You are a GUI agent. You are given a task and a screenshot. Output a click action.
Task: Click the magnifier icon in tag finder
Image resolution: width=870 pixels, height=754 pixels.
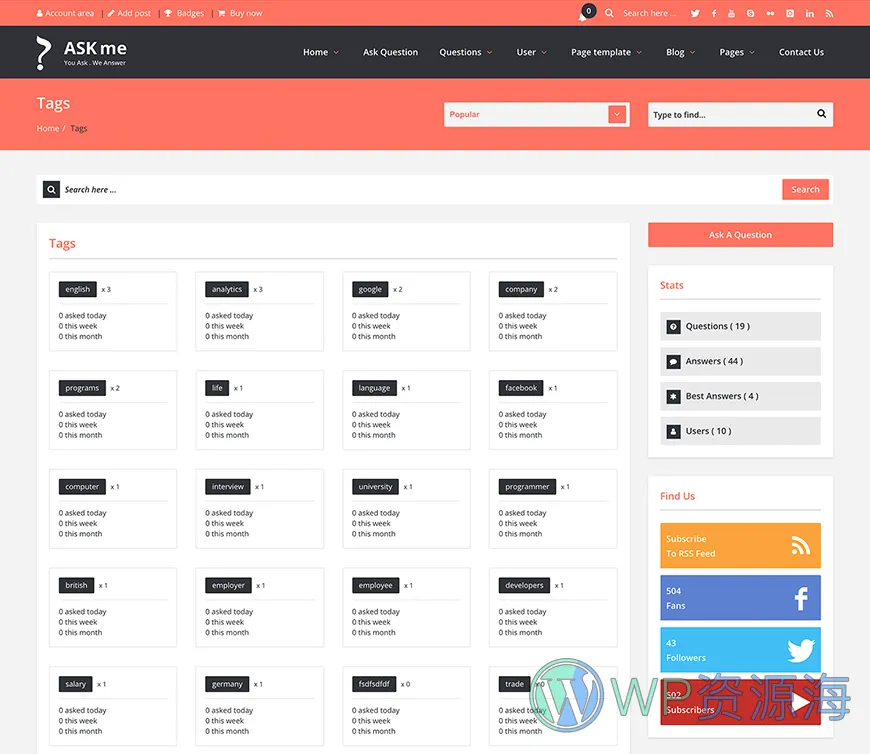point(821,114)
